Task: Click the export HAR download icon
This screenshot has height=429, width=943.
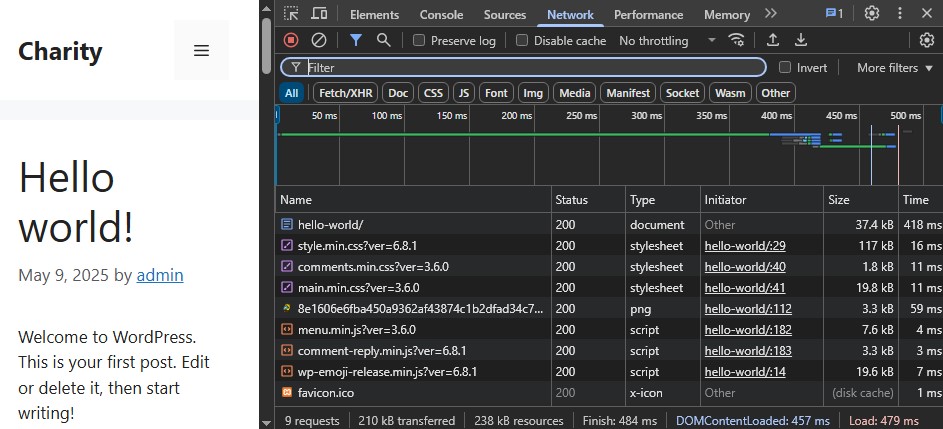Action: [800, 40]
